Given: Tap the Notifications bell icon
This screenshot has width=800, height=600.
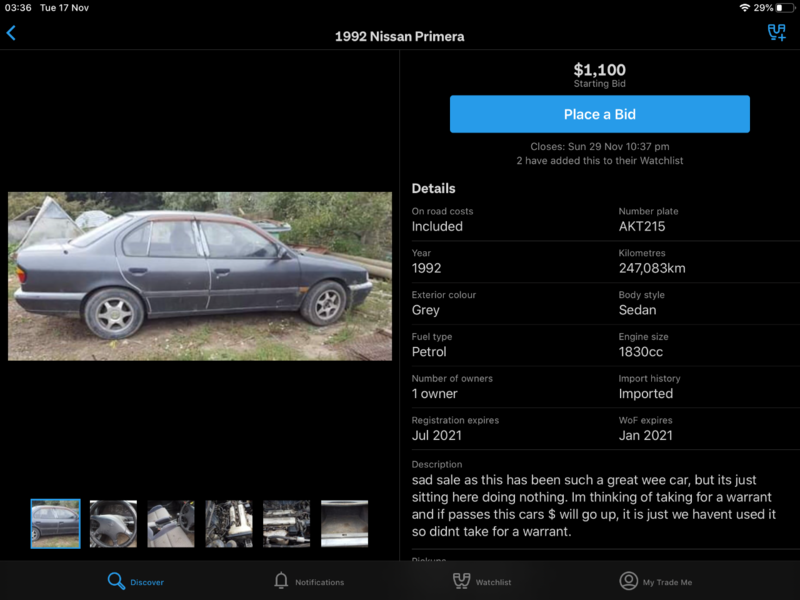Looking at the screenshot, I should click(x=281, y=581).
